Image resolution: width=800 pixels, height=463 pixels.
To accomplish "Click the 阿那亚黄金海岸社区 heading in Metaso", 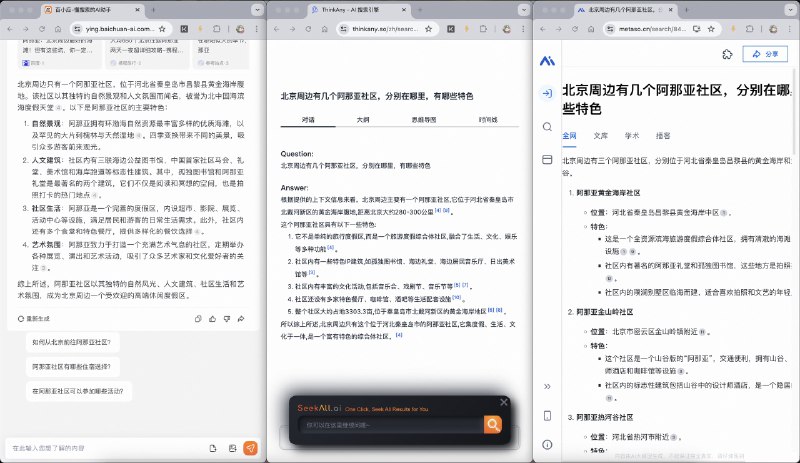I will [x=608, y=193].
